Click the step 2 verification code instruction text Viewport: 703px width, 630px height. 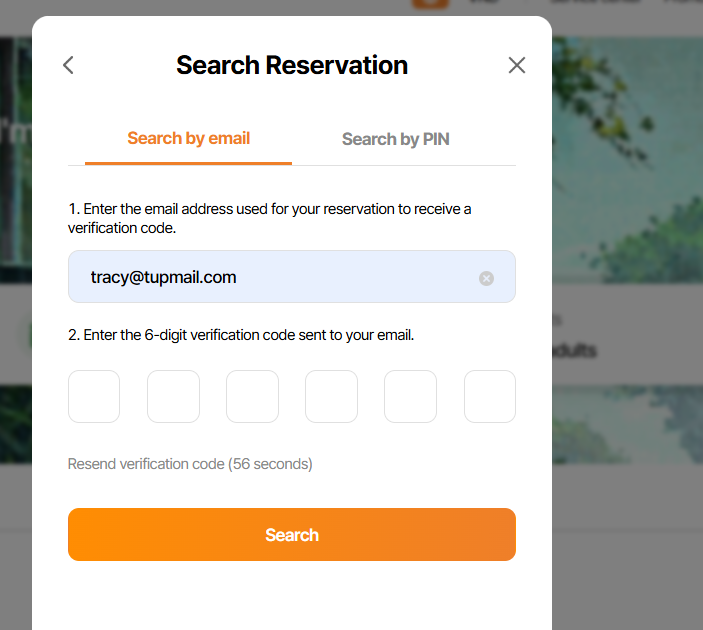click(x=241, y=335)
